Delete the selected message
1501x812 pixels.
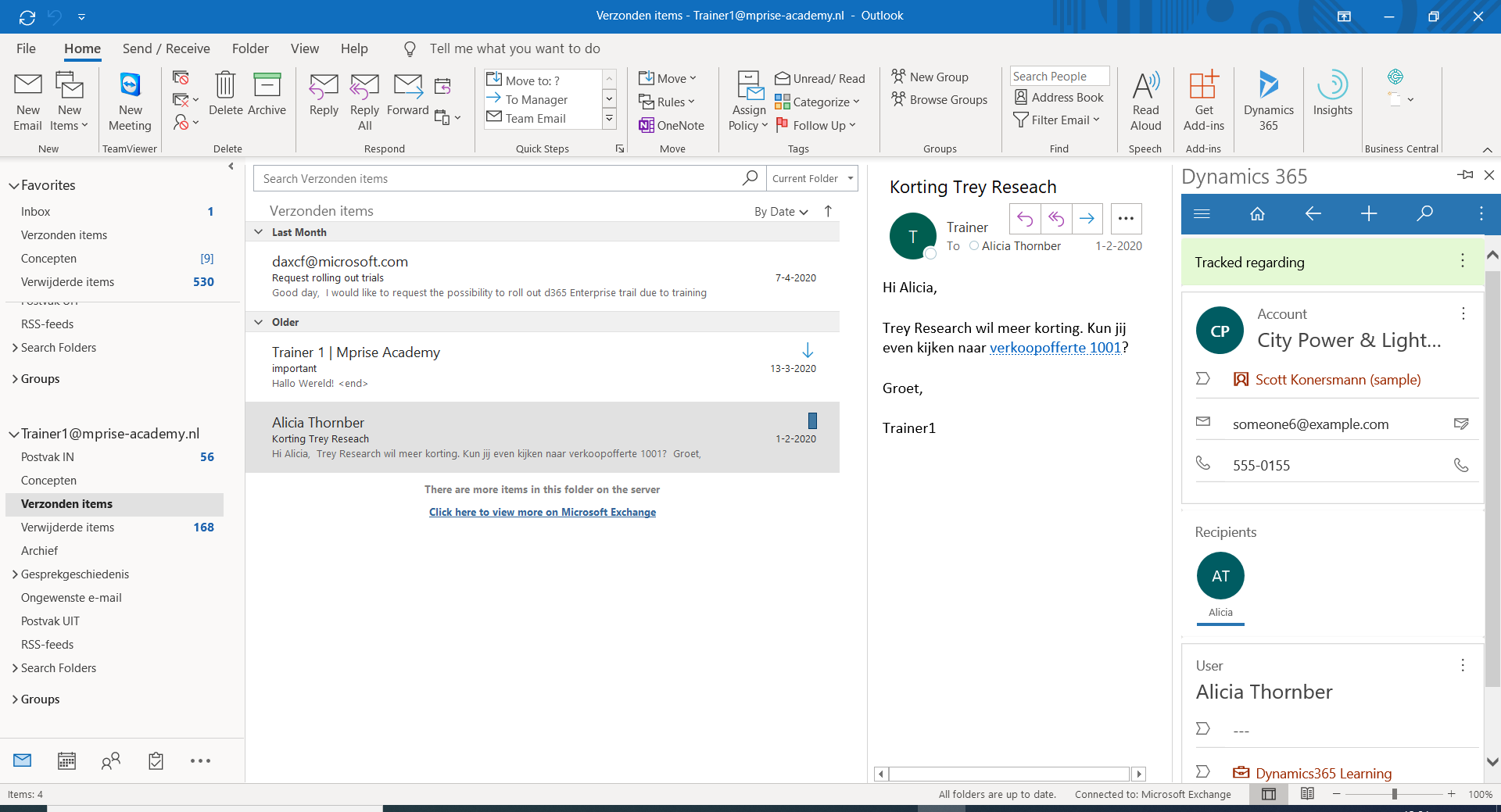point(225,94)
